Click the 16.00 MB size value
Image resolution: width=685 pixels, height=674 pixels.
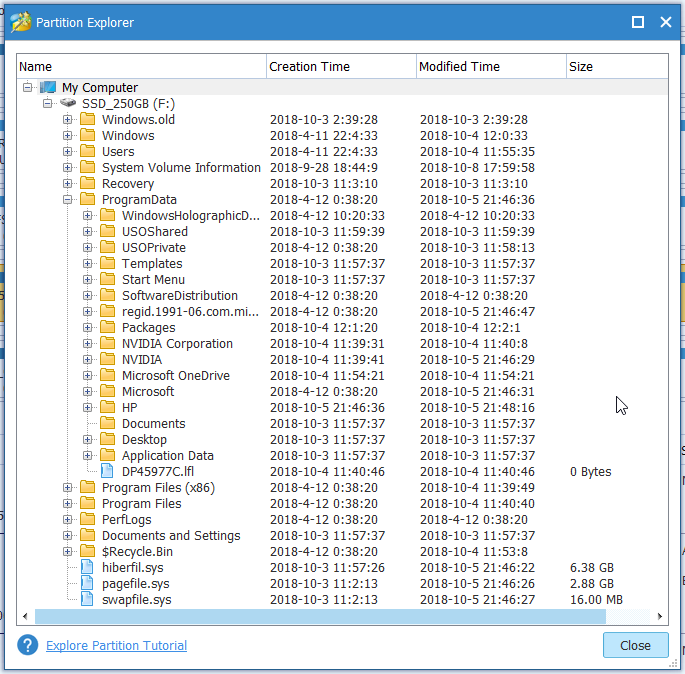596,600
